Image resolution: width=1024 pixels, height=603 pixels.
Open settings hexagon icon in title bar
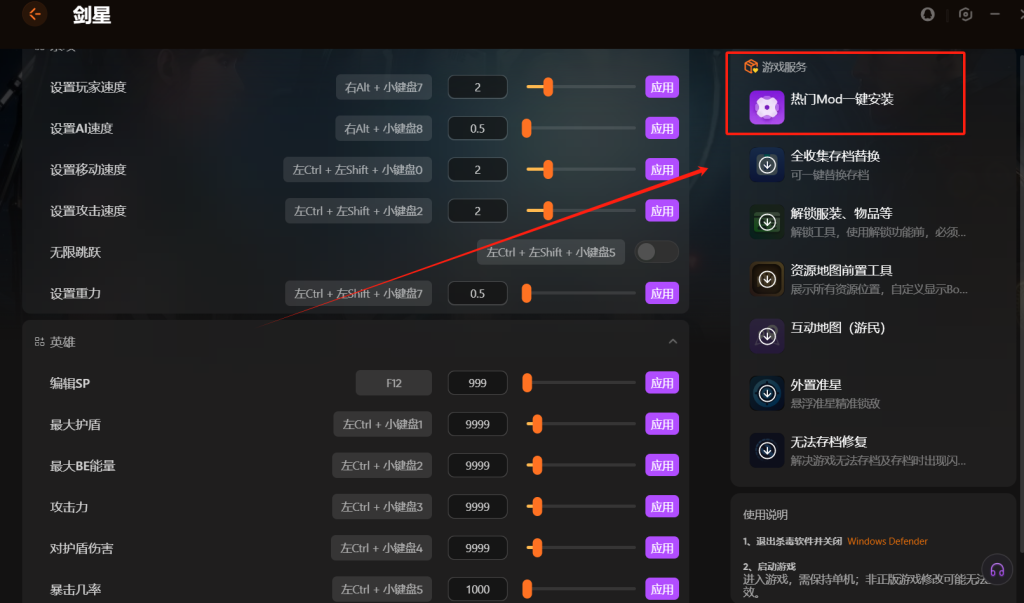965,14
